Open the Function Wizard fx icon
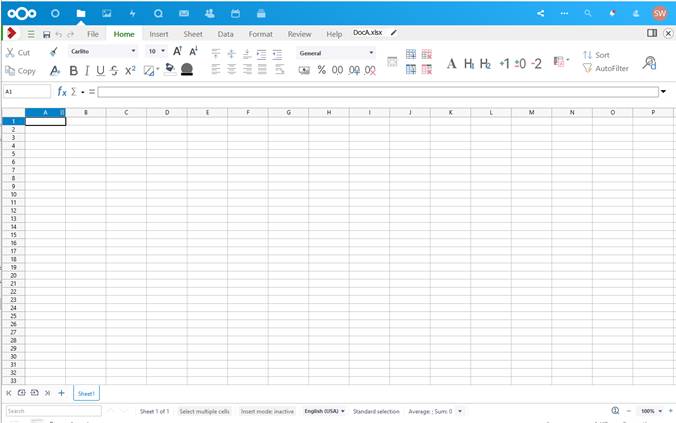Image resolution: width=676 pixels, height=423 pixels. (62, 91)
